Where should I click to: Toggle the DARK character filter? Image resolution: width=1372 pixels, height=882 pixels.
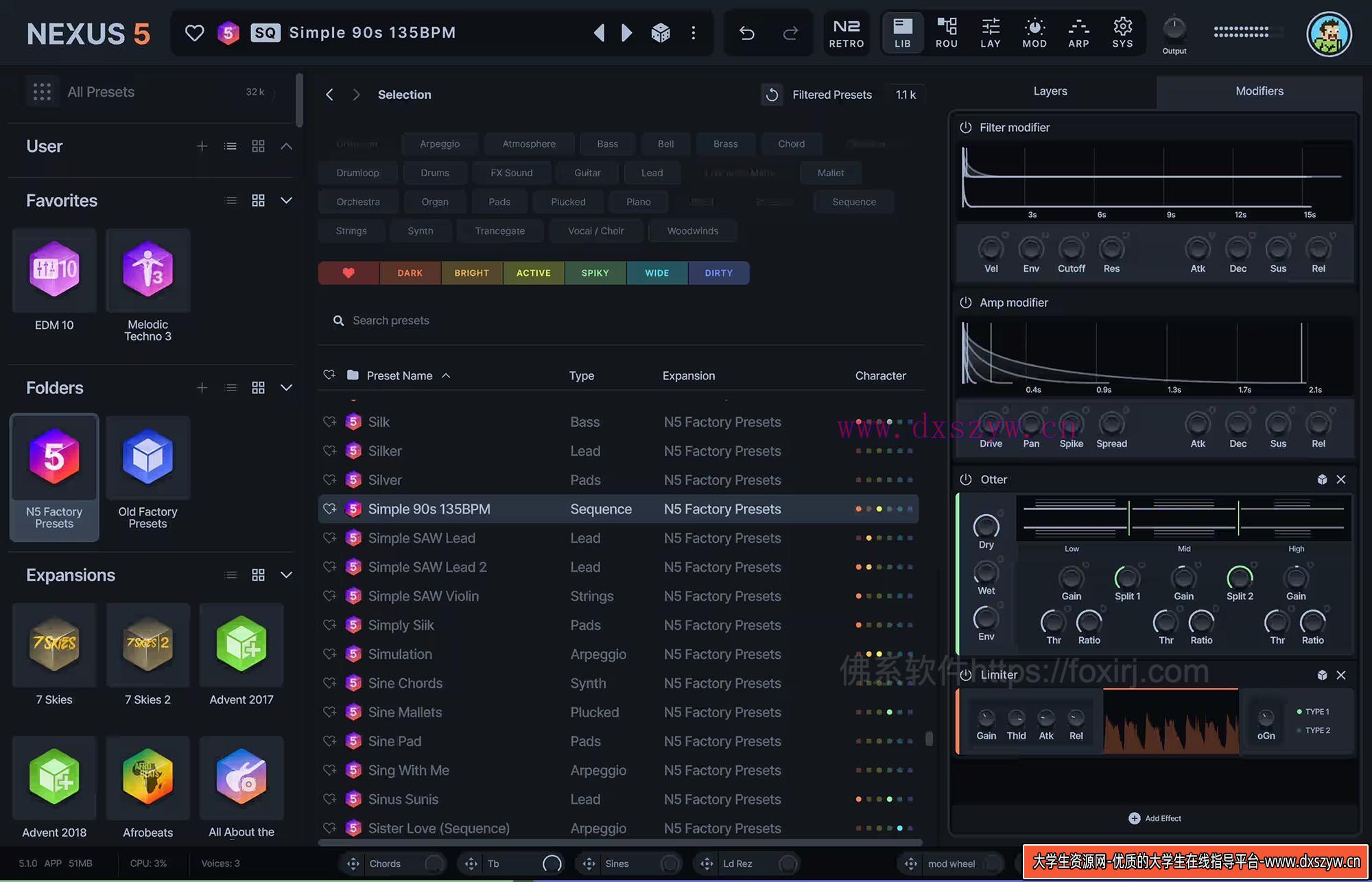click(410, 273)
